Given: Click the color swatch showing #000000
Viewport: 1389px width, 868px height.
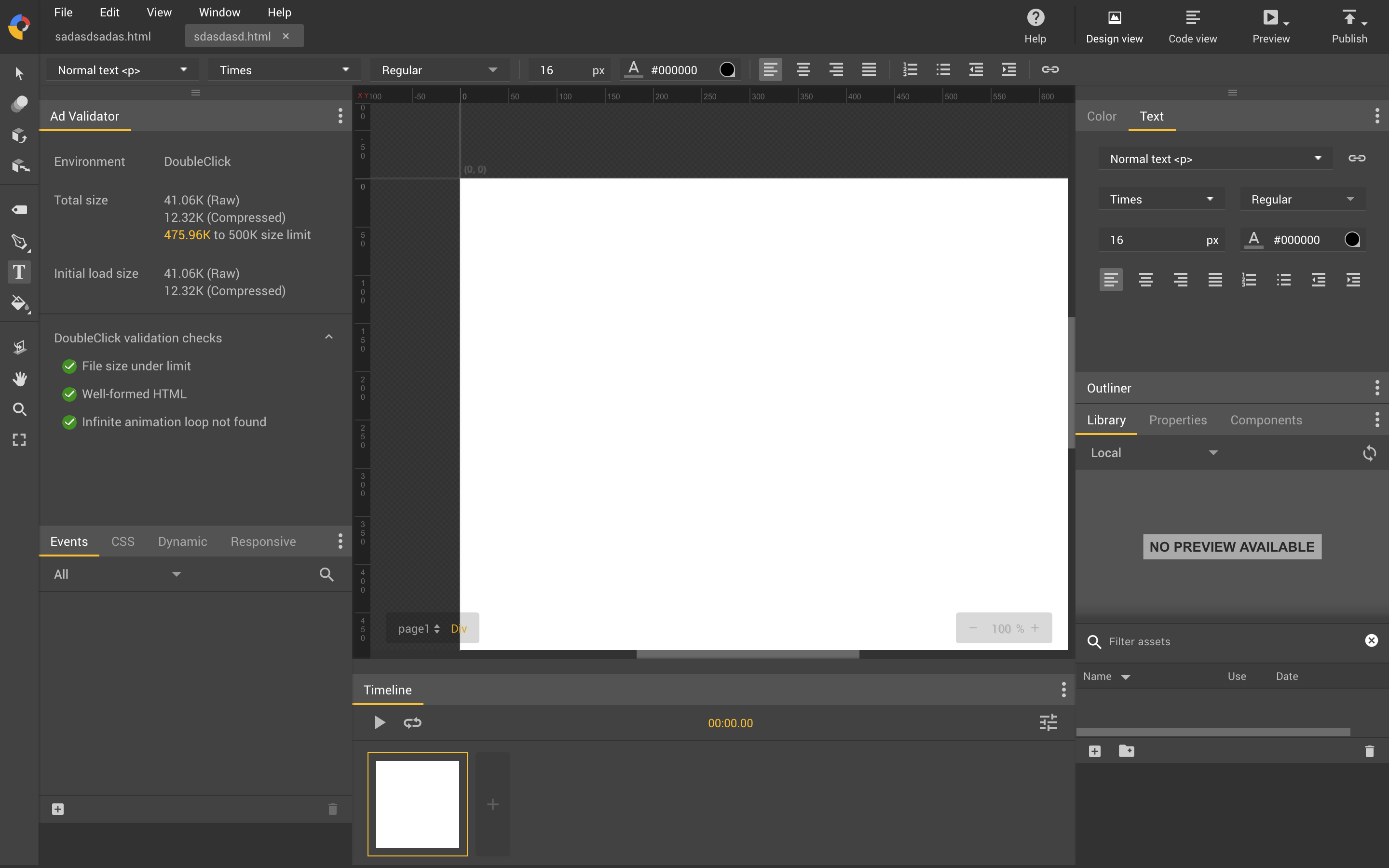Looking at the screenshot, I should 728,69.
